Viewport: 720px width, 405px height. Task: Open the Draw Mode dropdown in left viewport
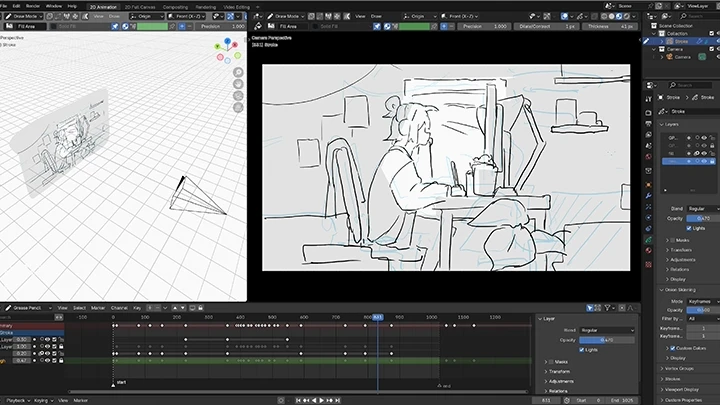click(22, 17)
